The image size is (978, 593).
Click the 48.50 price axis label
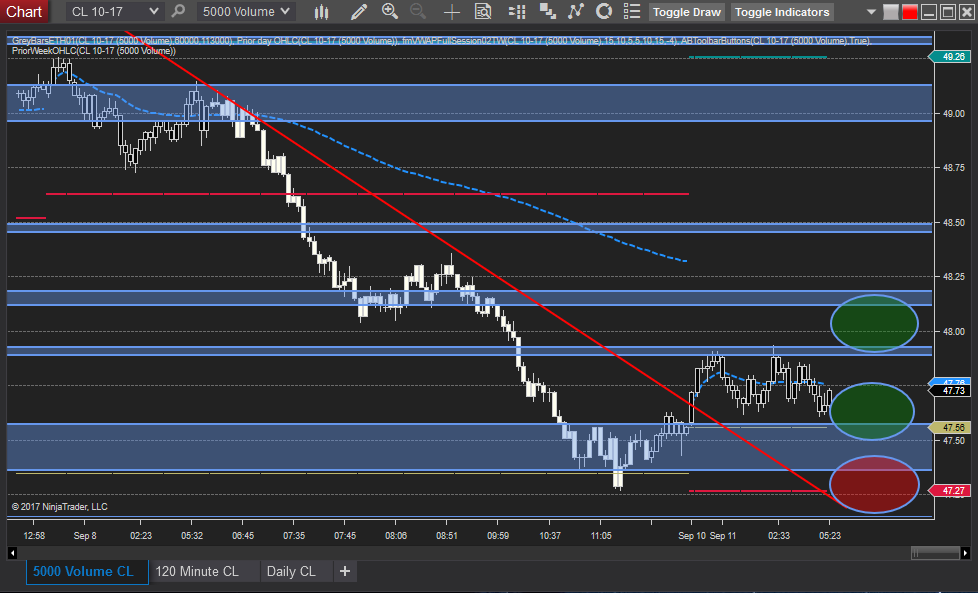954,223
